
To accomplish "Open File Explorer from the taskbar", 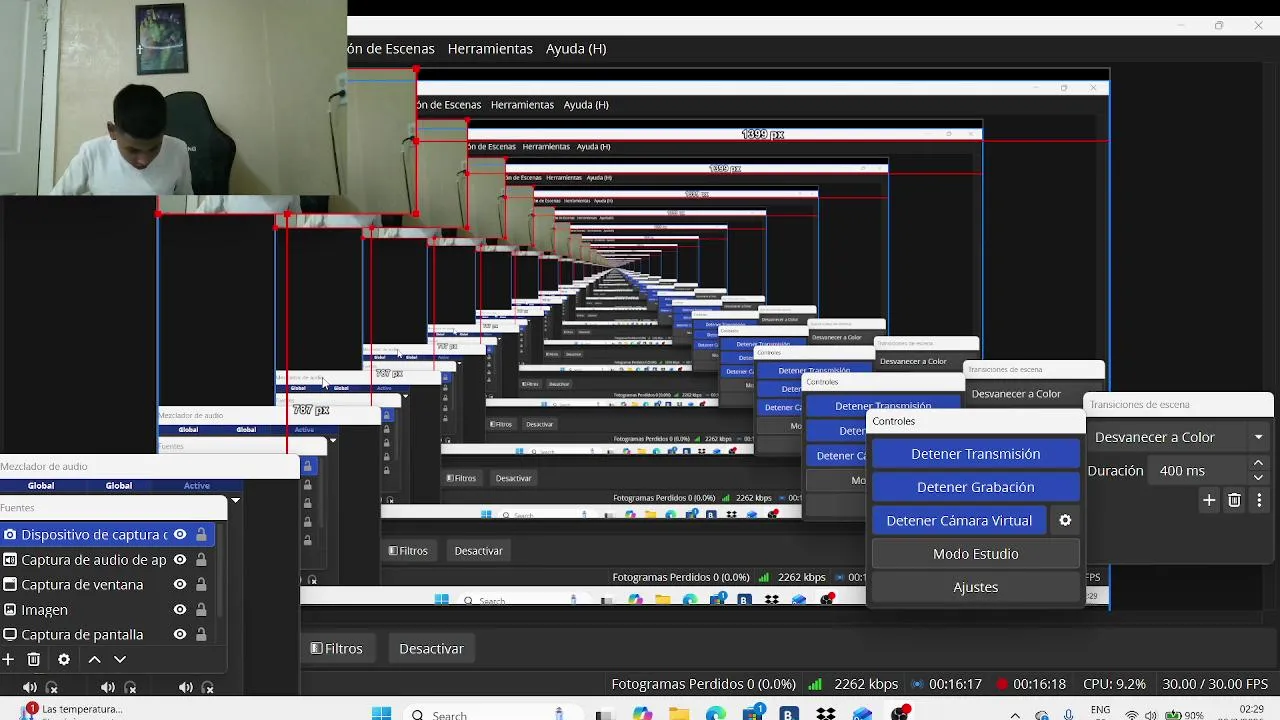I will tap(679, 714).
